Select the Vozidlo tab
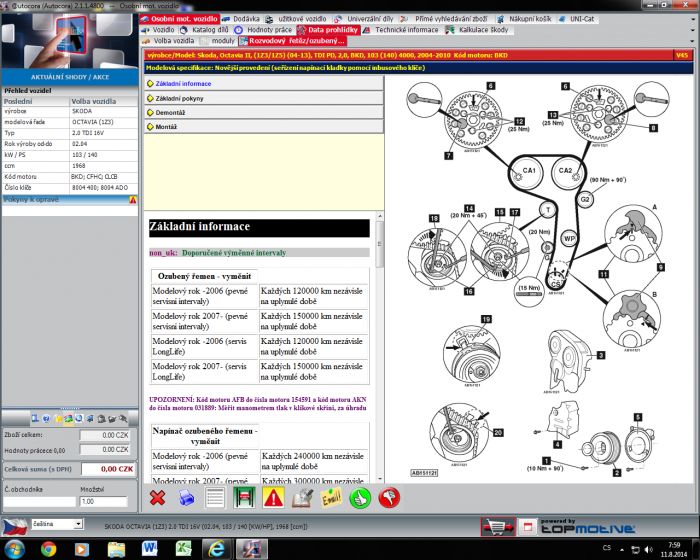 158,30
